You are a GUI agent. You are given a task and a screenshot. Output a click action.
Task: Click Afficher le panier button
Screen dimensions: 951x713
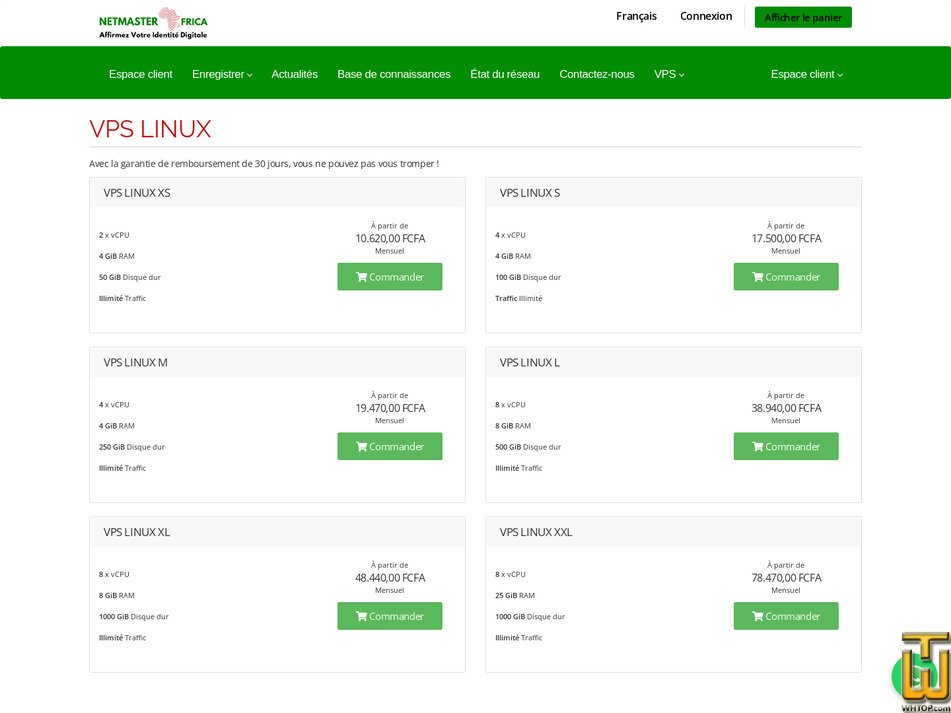point(803,18)
